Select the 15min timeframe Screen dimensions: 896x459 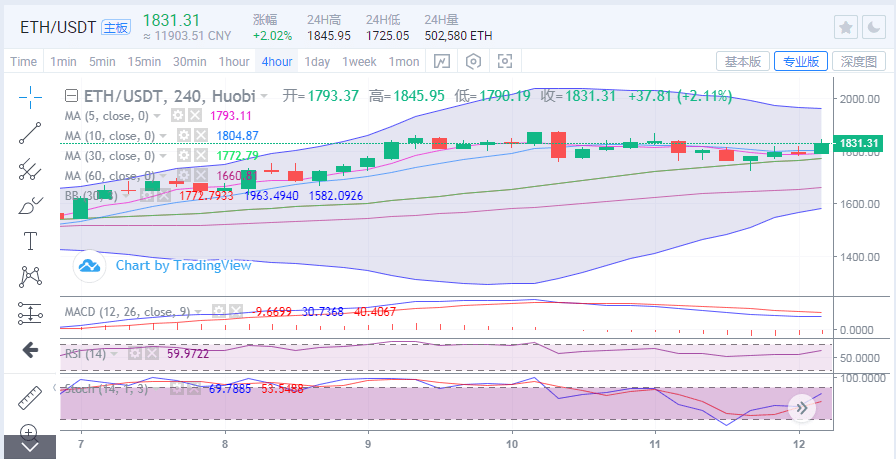(x=145, y=62)
